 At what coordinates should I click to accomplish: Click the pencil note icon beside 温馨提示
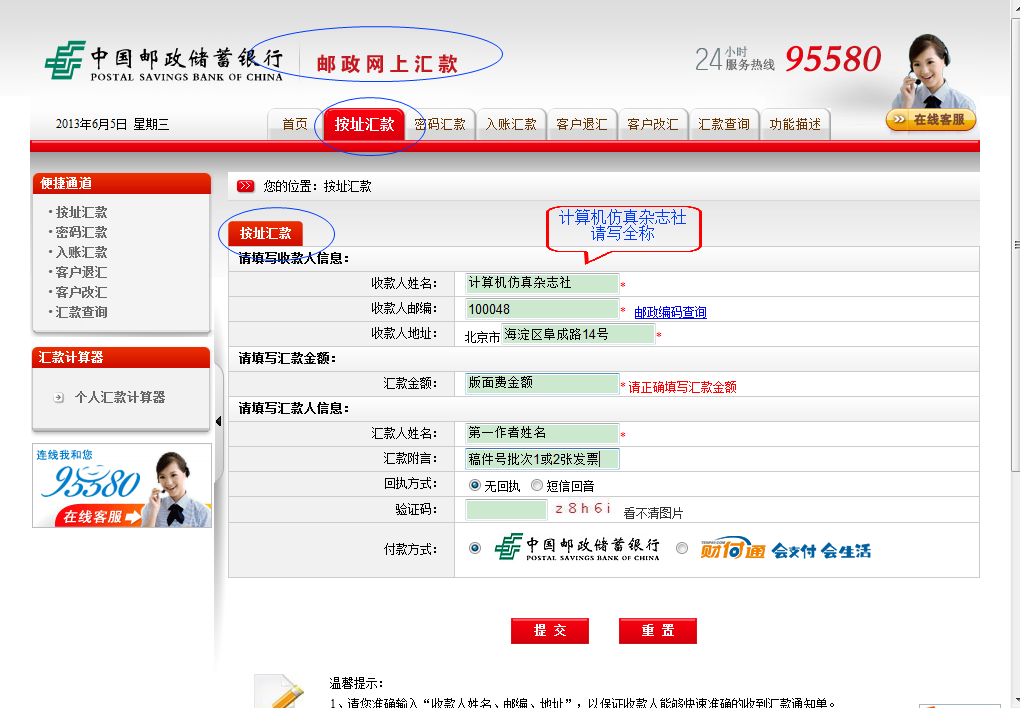(281, 691)
